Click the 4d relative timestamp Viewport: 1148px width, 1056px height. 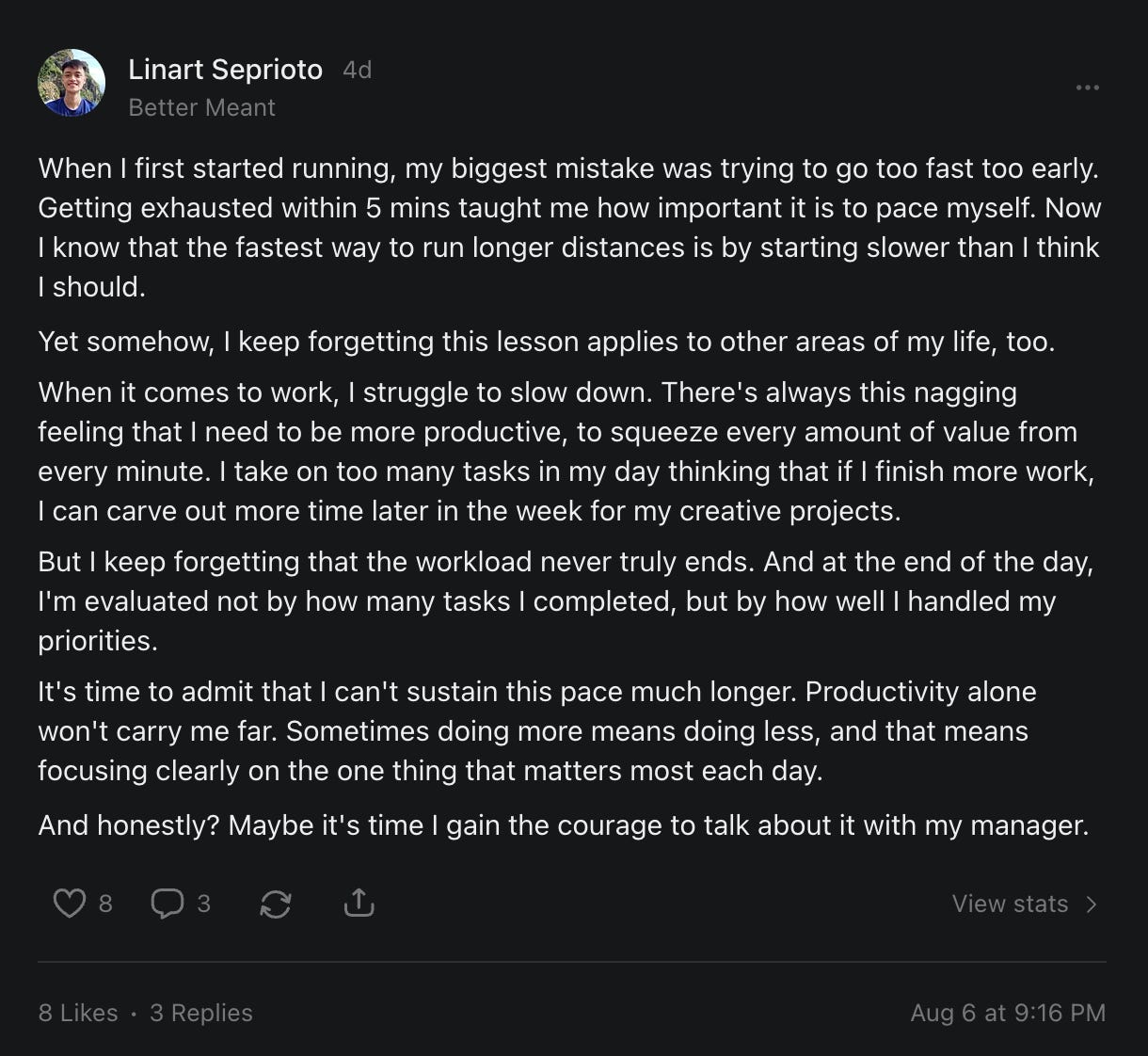357,70
